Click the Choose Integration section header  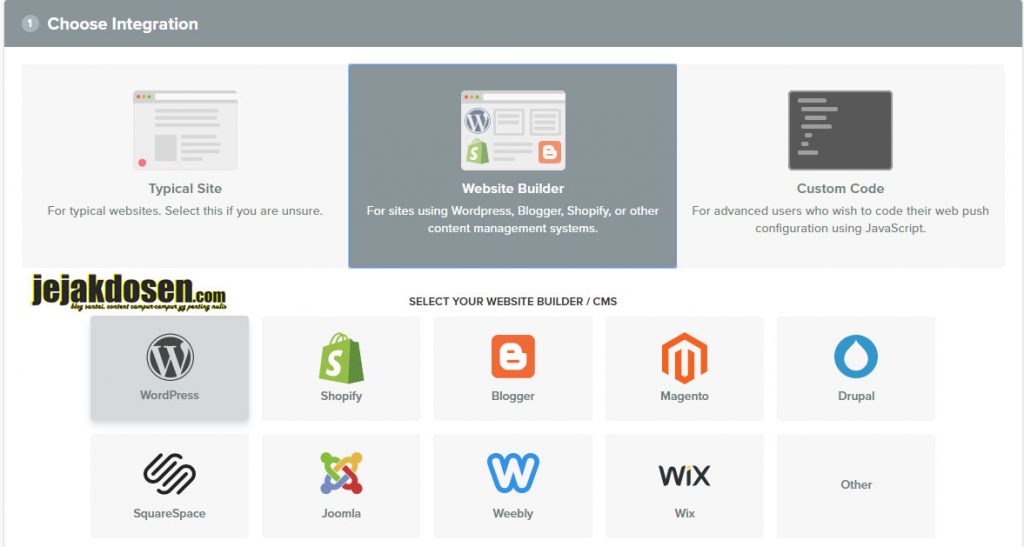513,24
